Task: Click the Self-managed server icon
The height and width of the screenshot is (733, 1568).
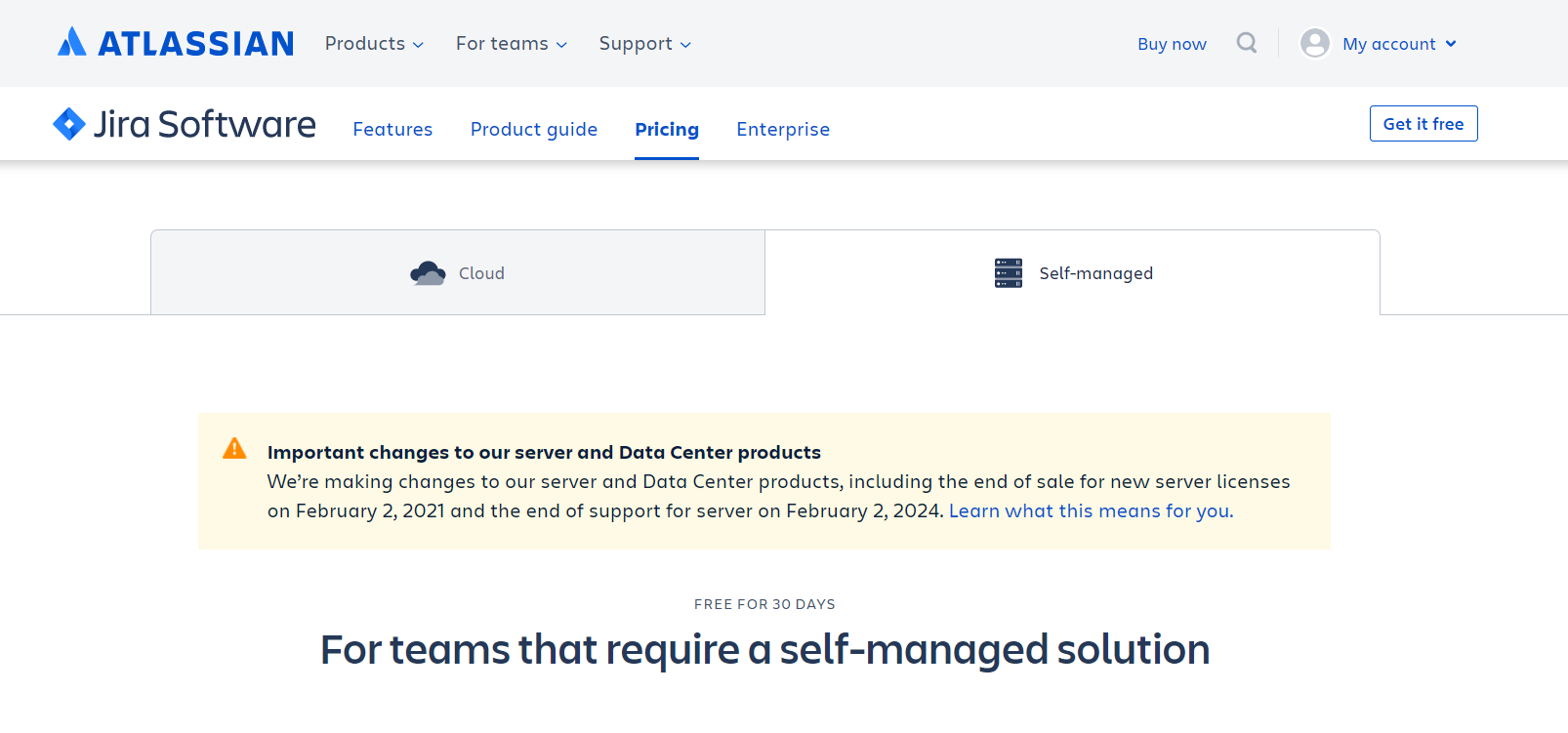Action: [1008, 273]
